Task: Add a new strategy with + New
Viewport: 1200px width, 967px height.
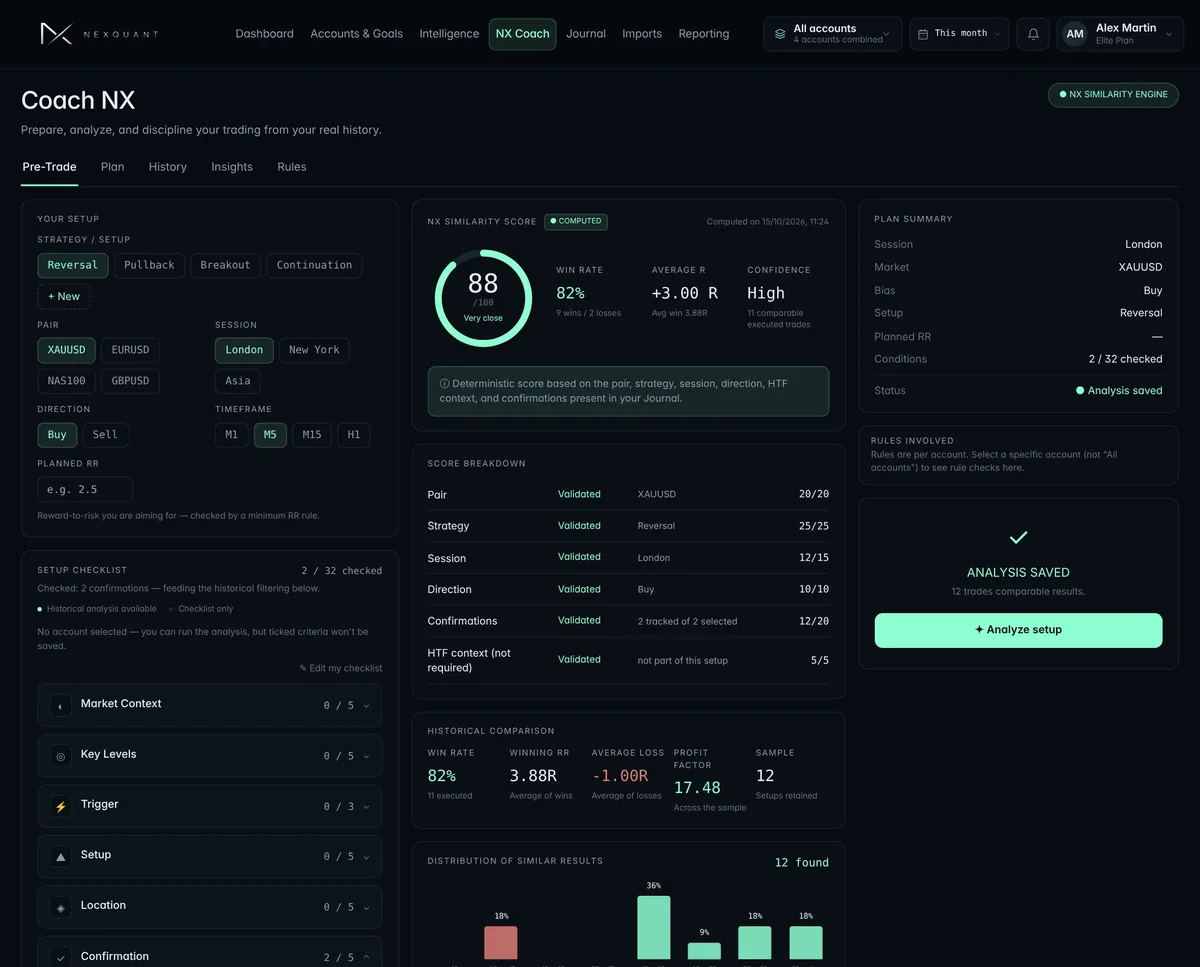Action: (64, 297)
